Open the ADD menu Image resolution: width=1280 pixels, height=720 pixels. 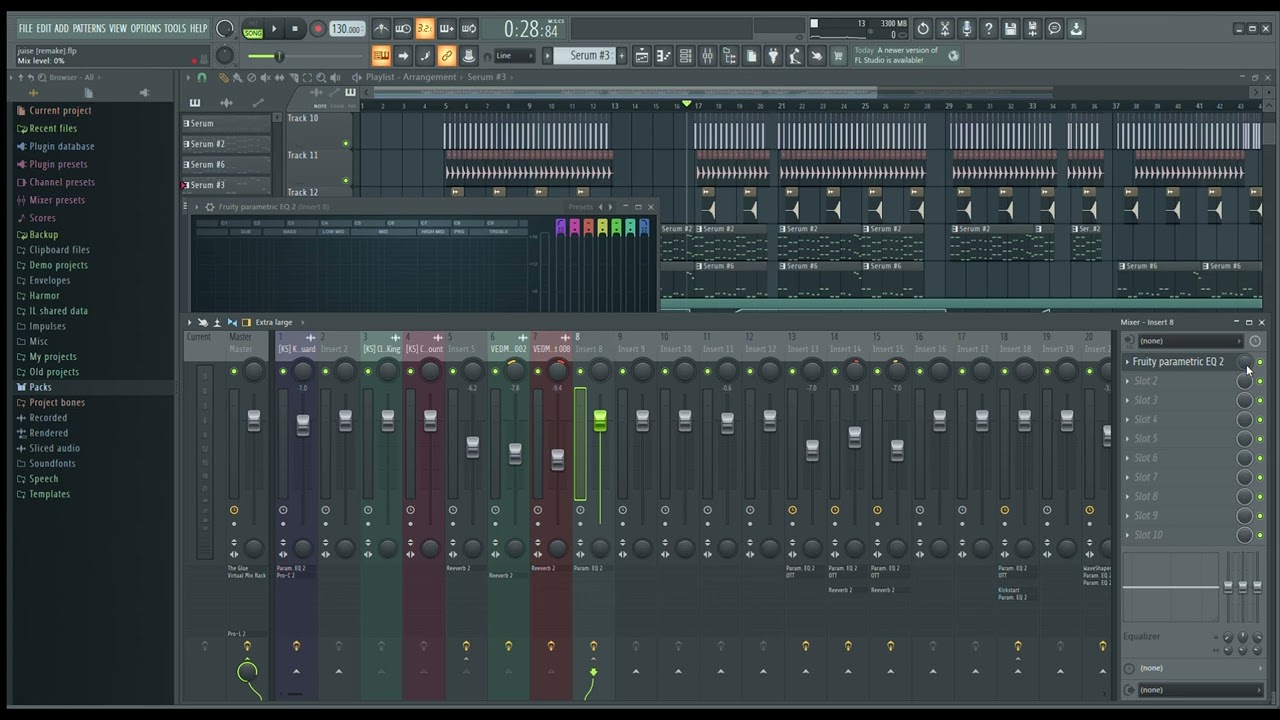[x=62, y=28]
